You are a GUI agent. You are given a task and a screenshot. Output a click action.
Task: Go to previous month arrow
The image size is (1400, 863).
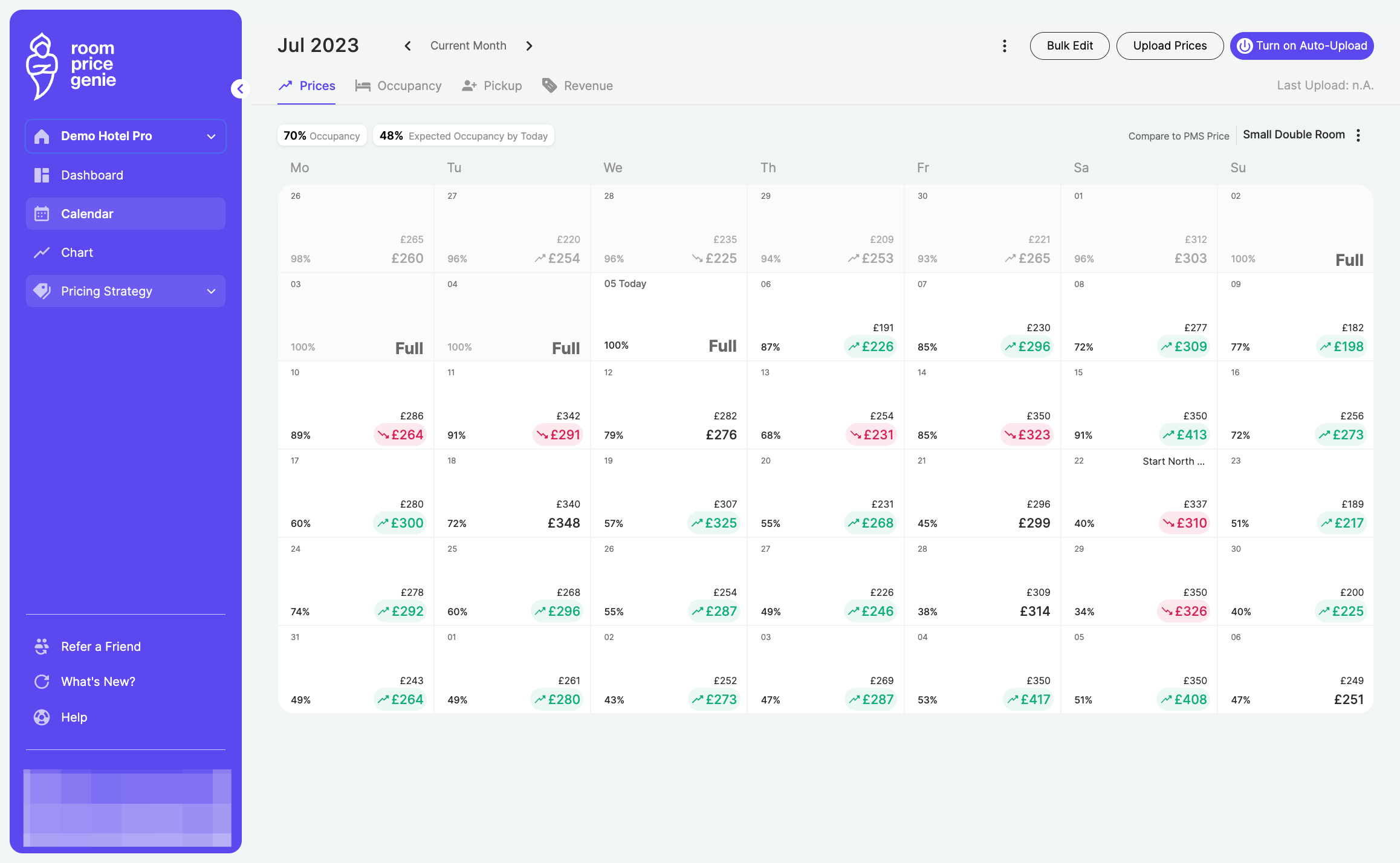tap(408, 46)
